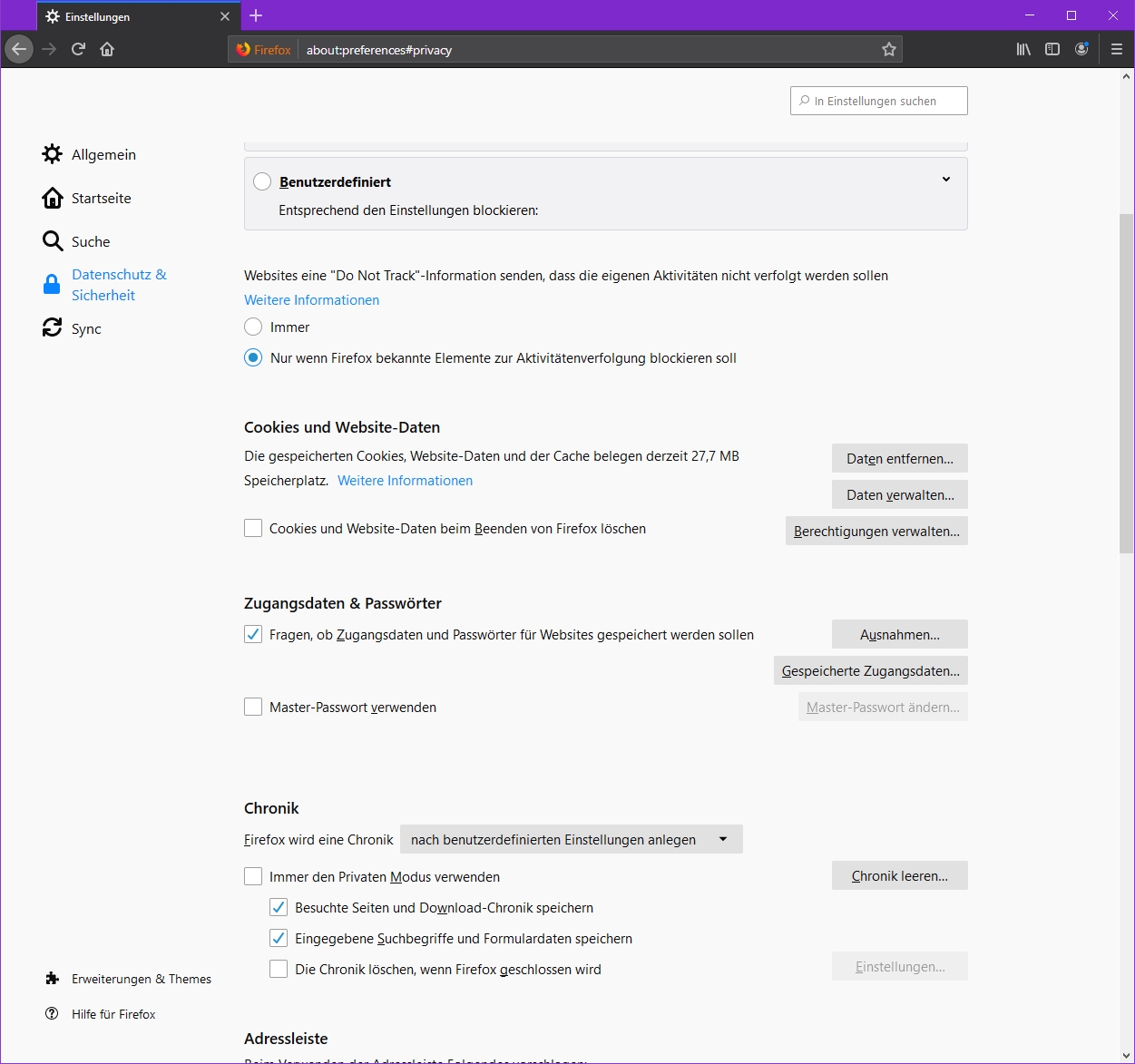Click Berechtigungen verwalten button
Viewport: 1135px width, 1064px height.
pos(876,531)
